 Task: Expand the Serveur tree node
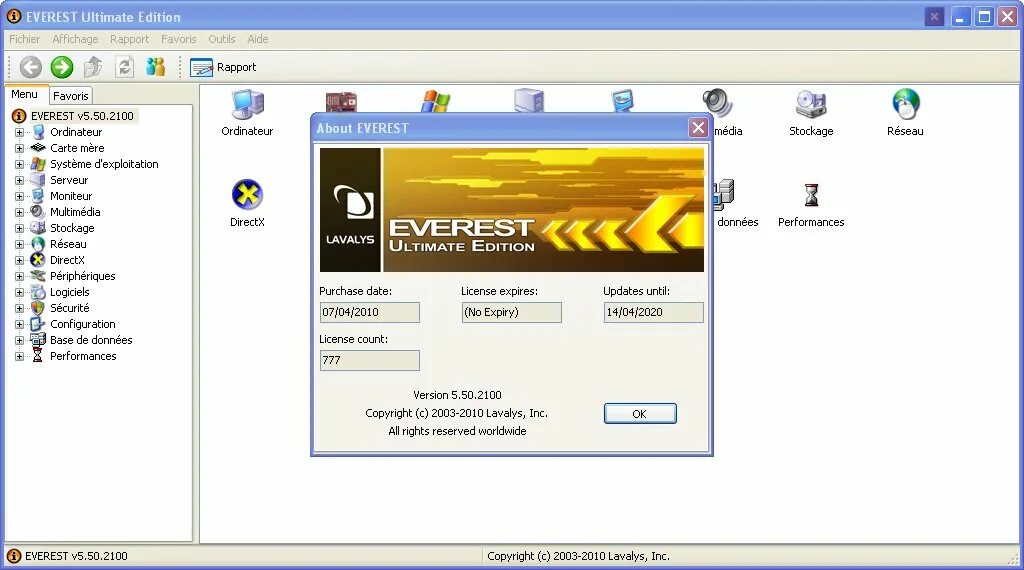[20, 180]
